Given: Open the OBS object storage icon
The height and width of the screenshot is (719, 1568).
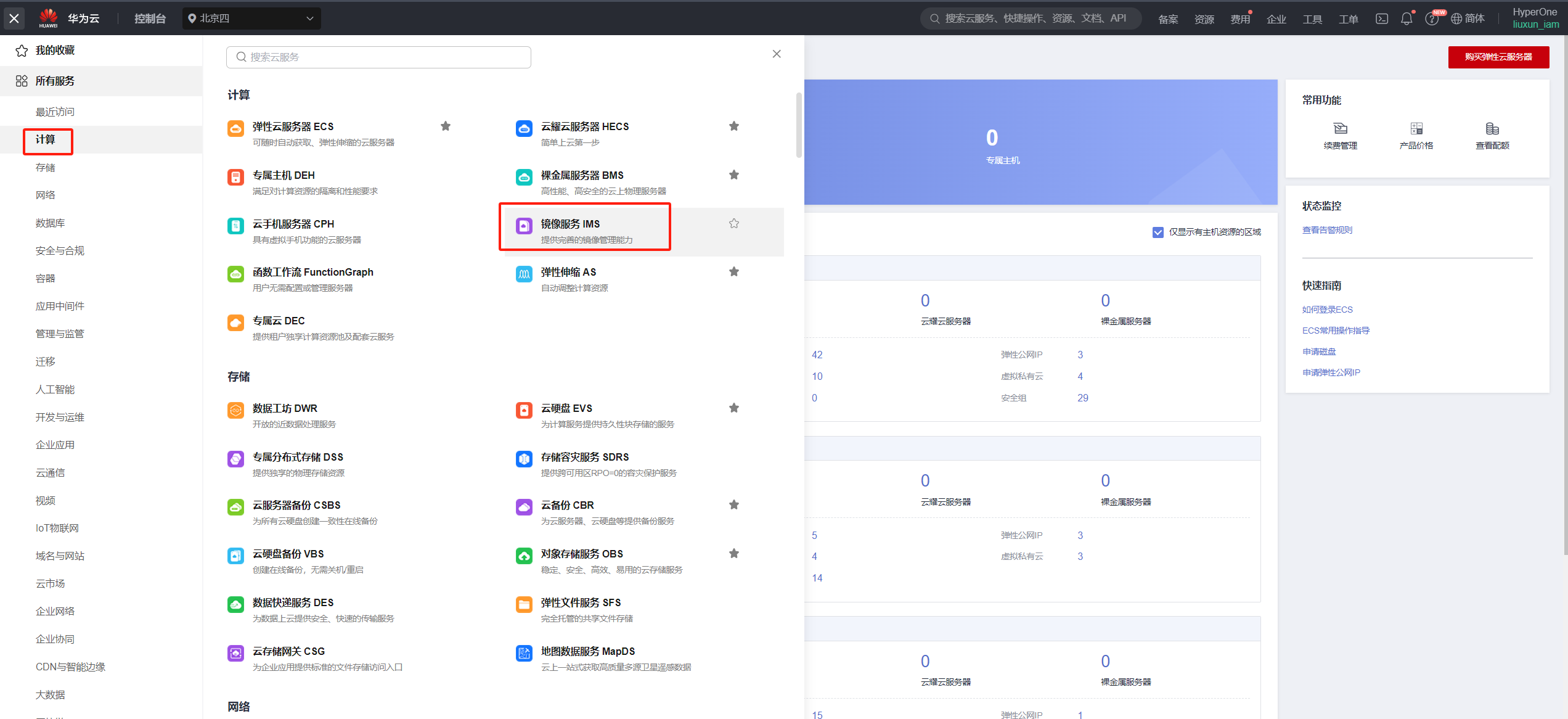Looking at the screenshot, I should pyautogui.click(x=524, y=556).
